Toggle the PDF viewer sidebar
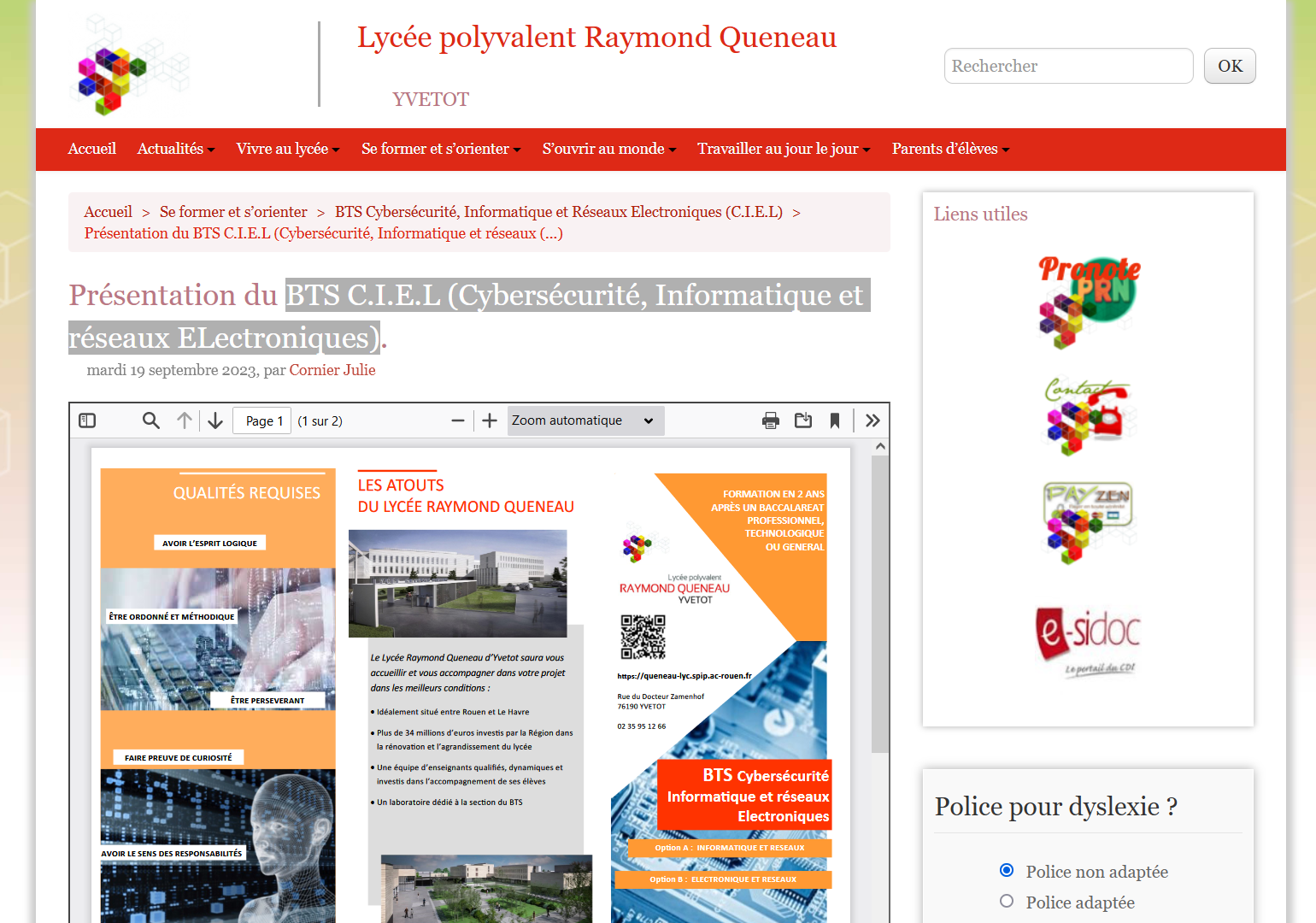 pyautogui.click(x=87, y=420)
